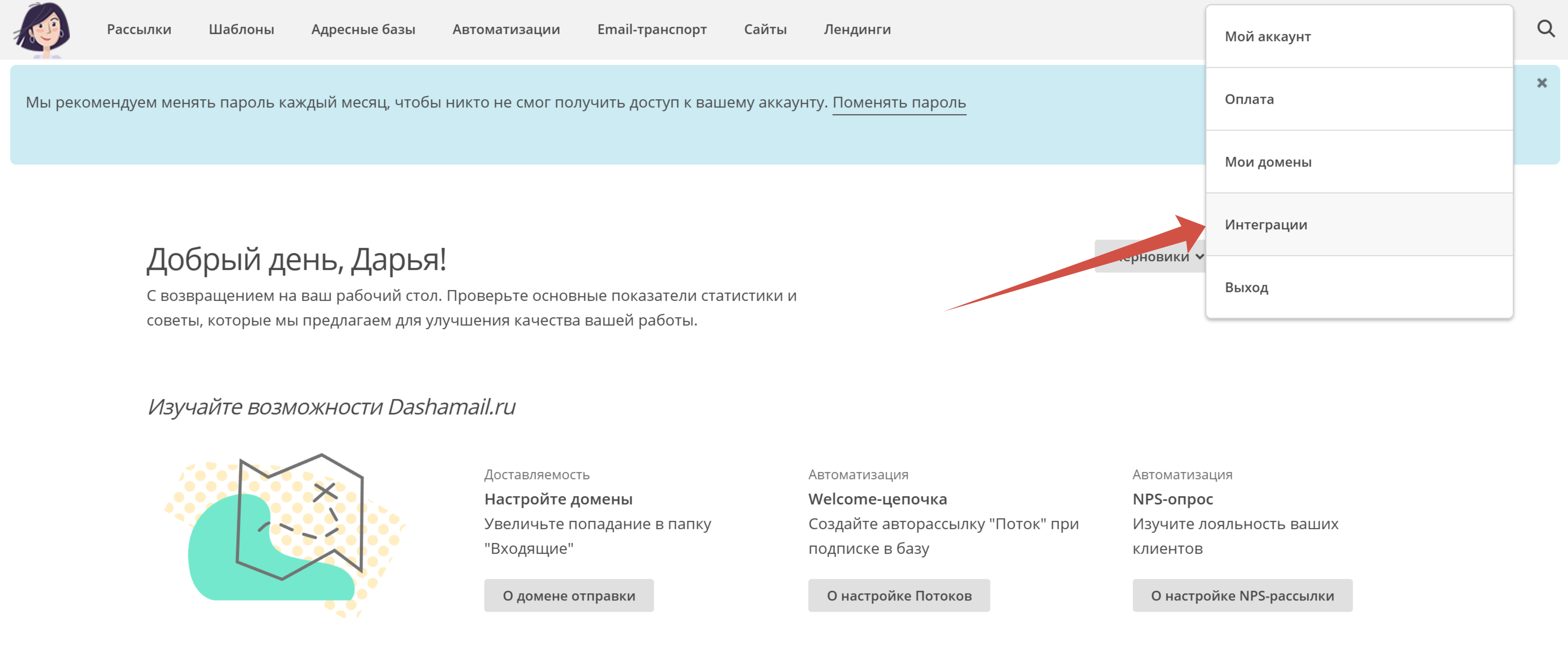1568x656 pixels.
Task: Open Адресные базы section
Action: 363,29
